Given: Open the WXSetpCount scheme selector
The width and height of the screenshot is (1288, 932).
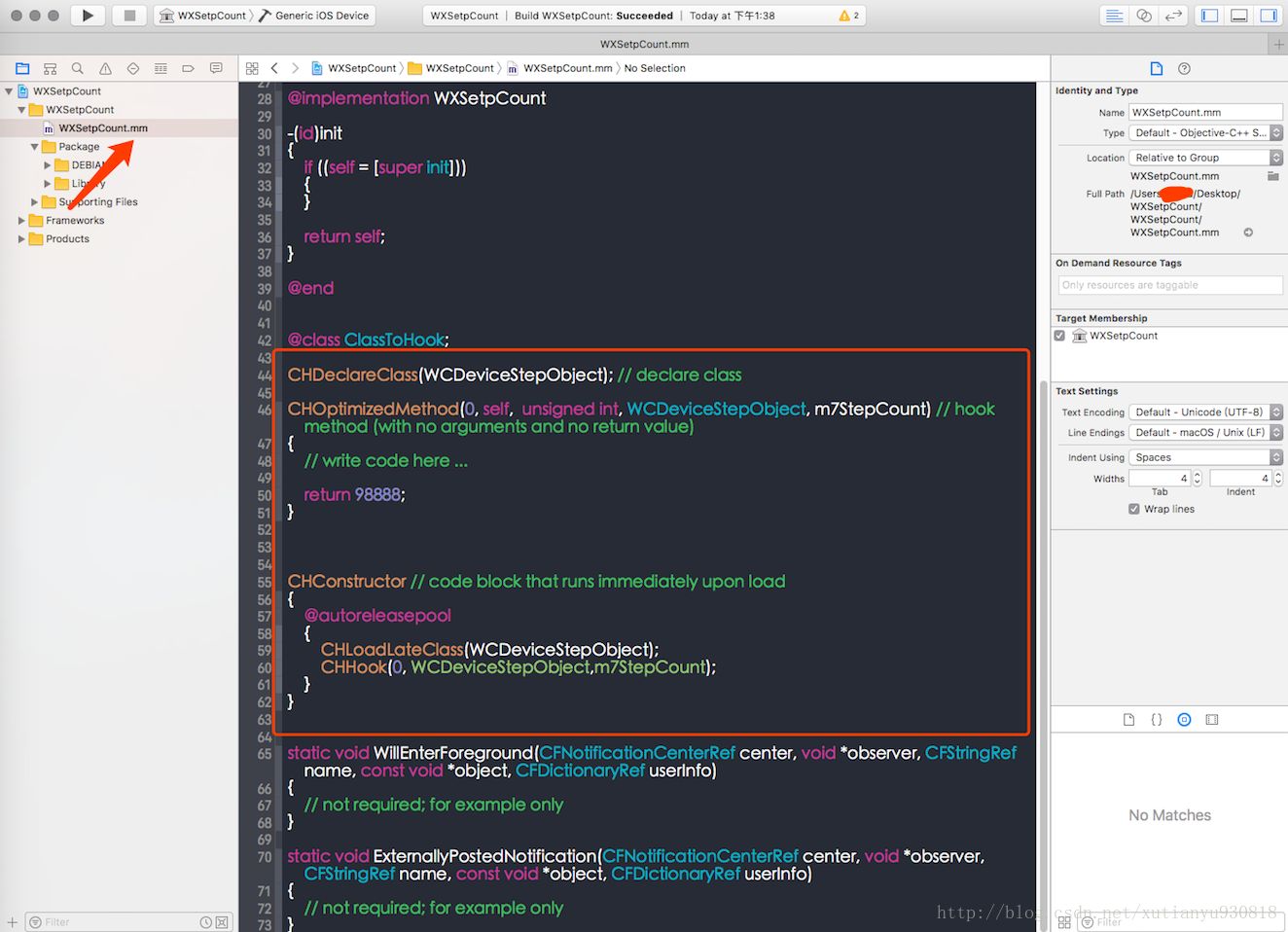Looking at the screenshot, I should pos(202,16).
